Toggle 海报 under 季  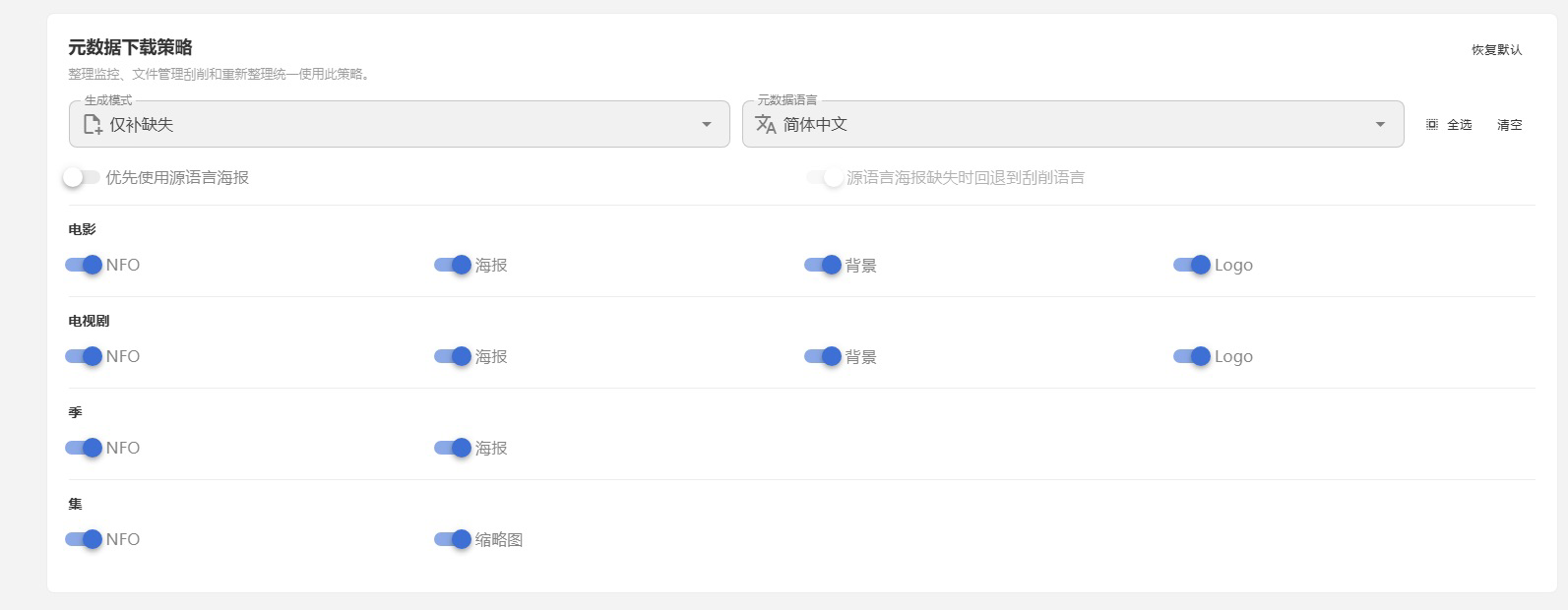453,448
